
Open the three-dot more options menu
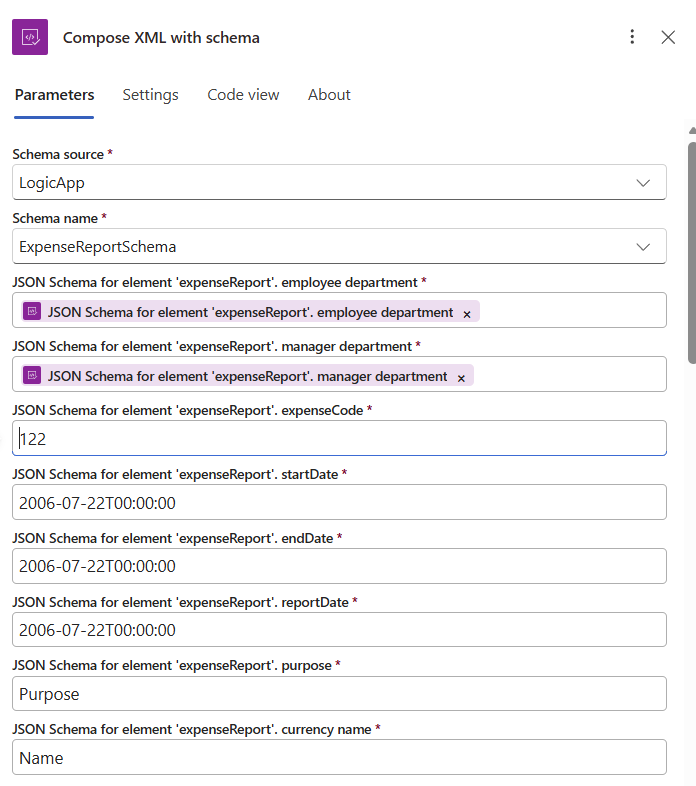632,37
